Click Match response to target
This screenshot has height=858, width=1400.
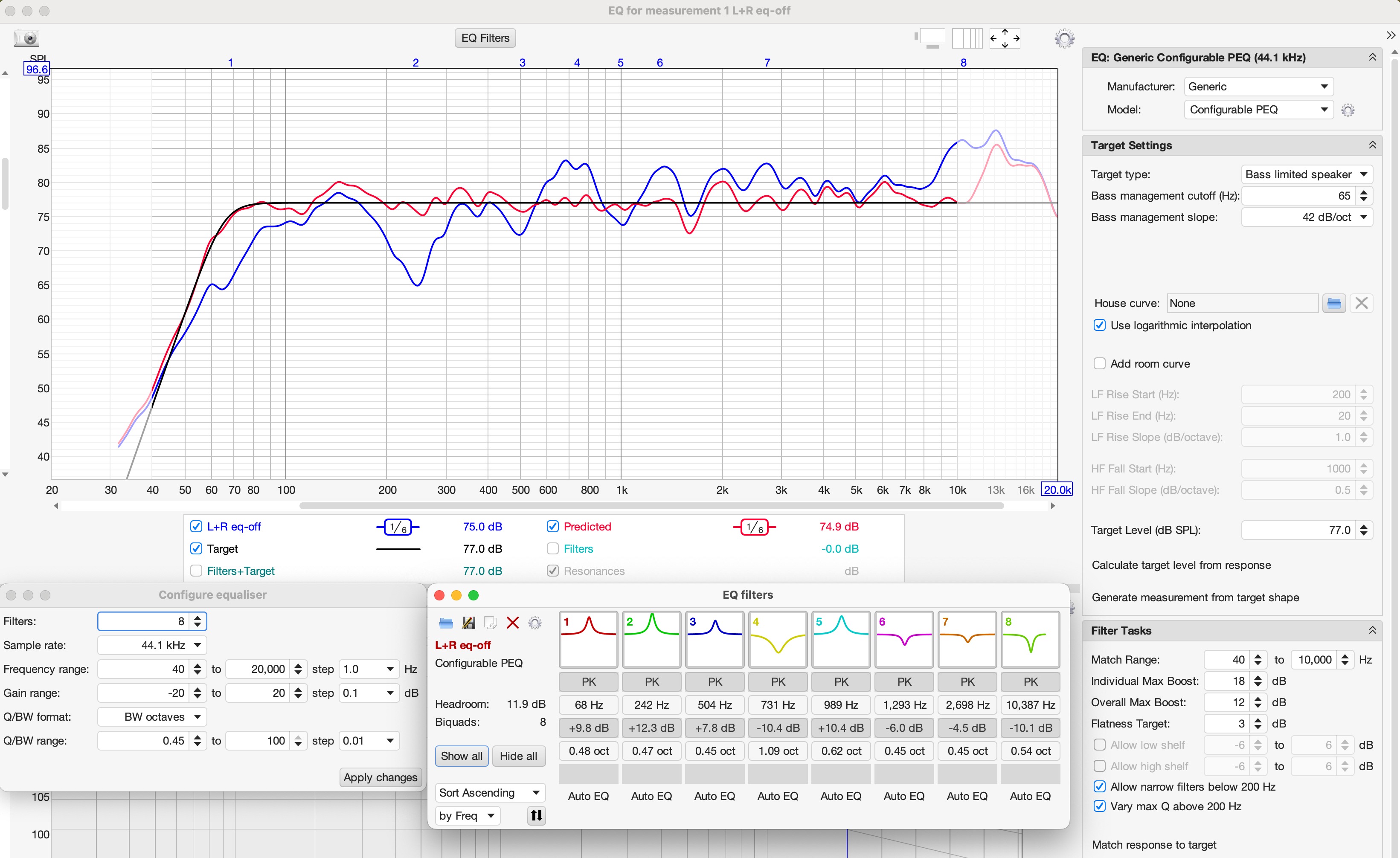[x=1154, y=844]
